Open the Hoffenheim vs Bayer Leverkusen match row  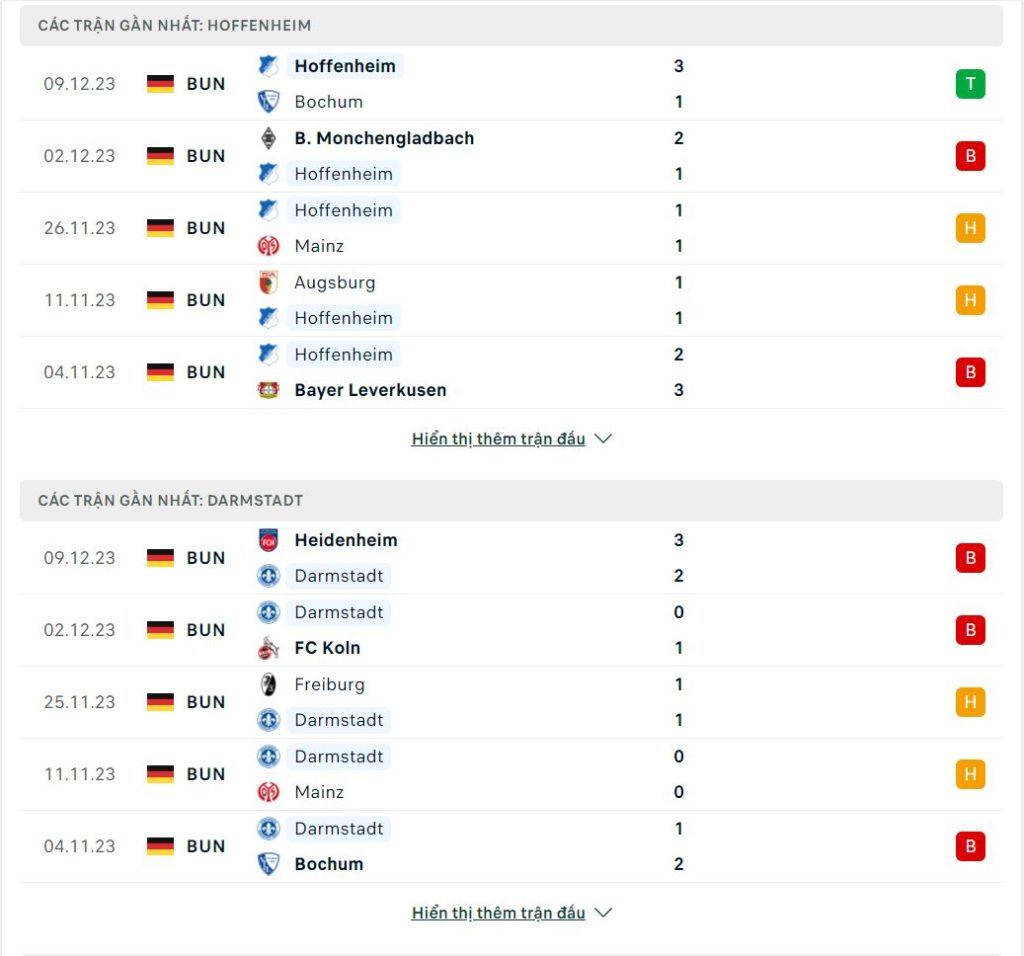[x=511, y=372]
